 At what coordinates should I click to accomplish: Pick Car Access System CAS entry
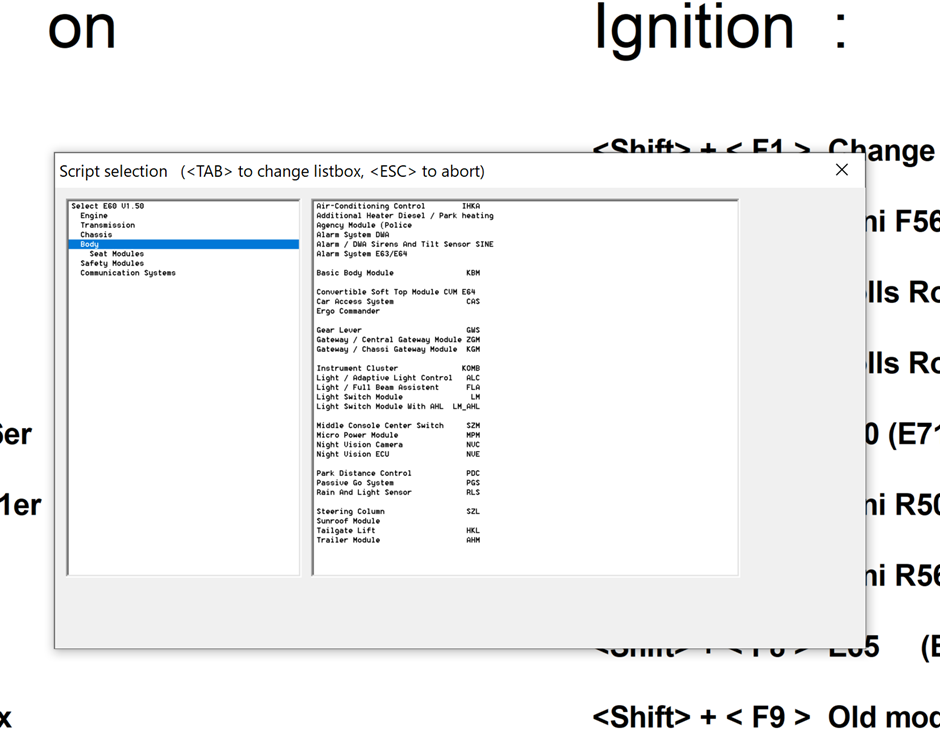coord(397,301)
